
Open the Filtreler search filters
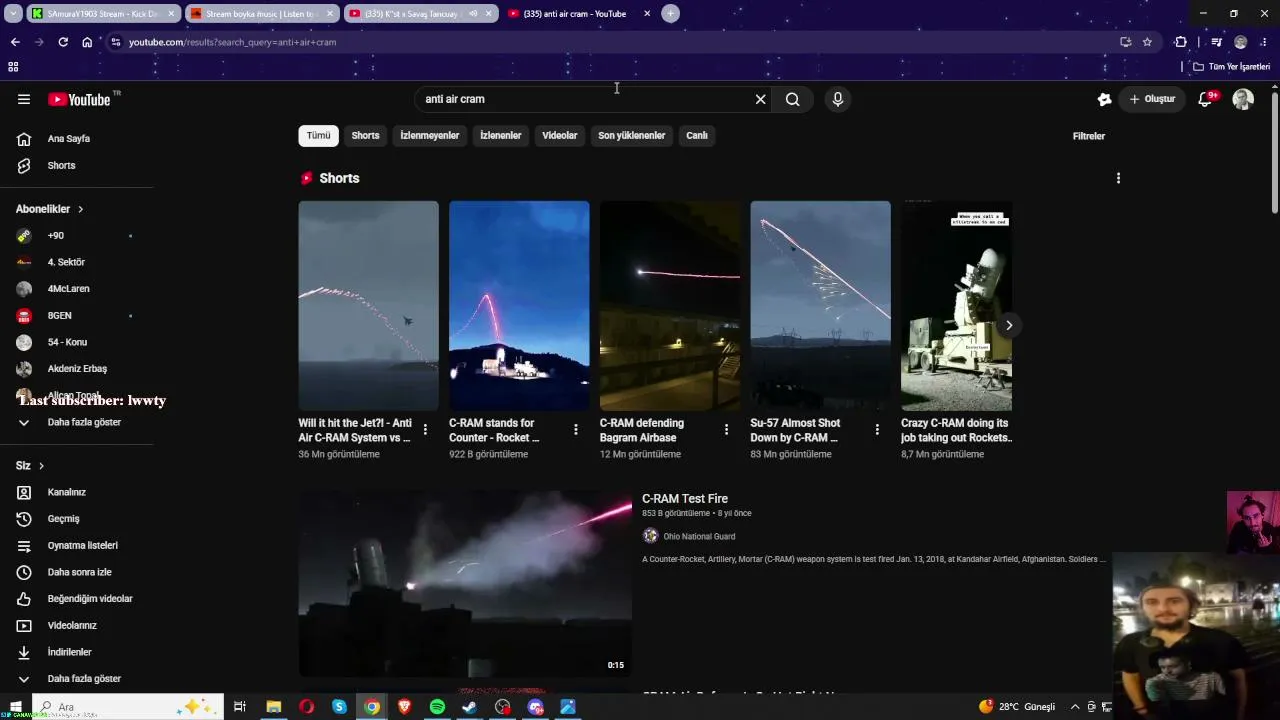pyautogui.click(x=1089, y=136)
